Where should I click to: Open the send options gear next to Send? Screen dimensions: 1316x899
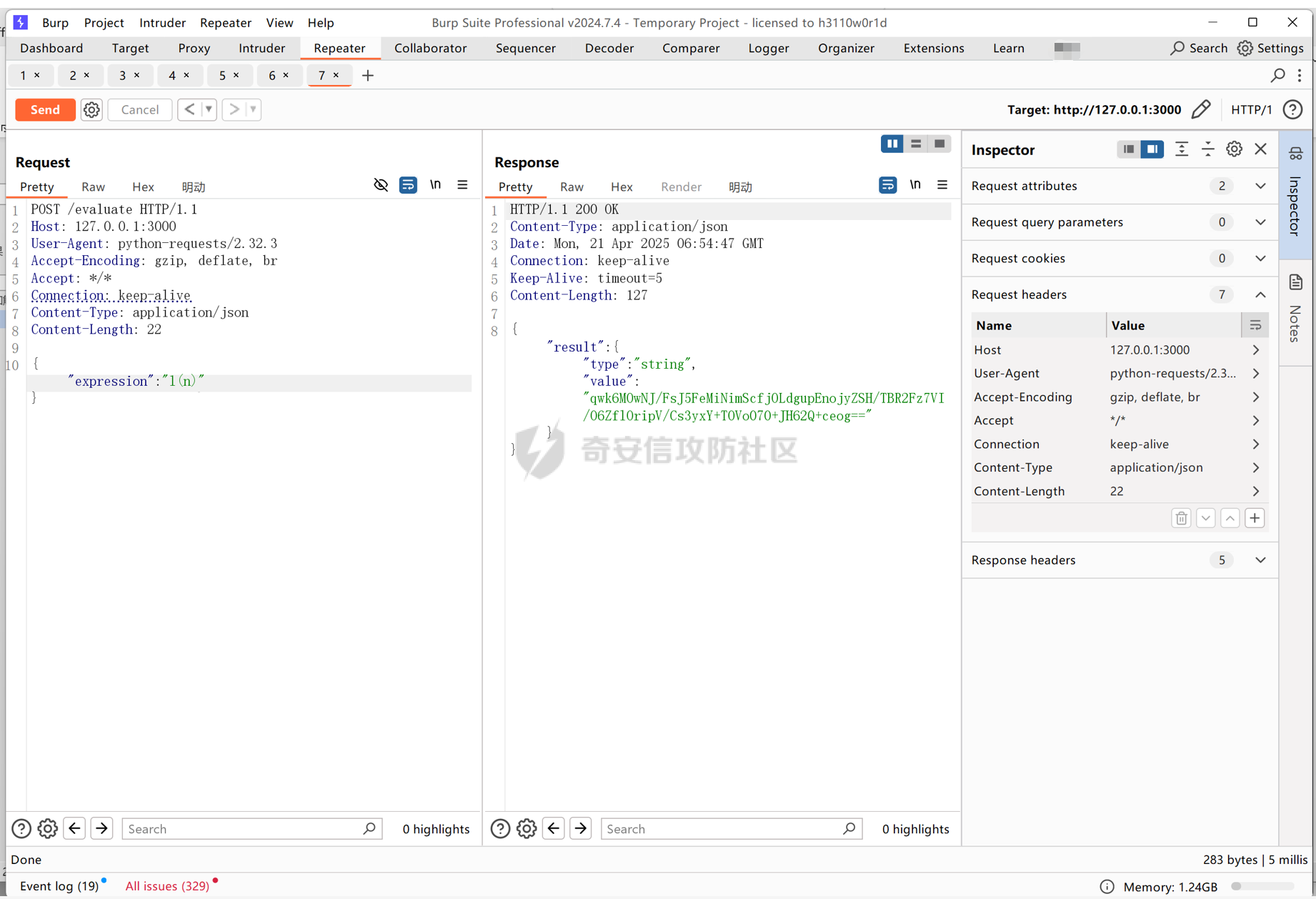pos(91,109)
